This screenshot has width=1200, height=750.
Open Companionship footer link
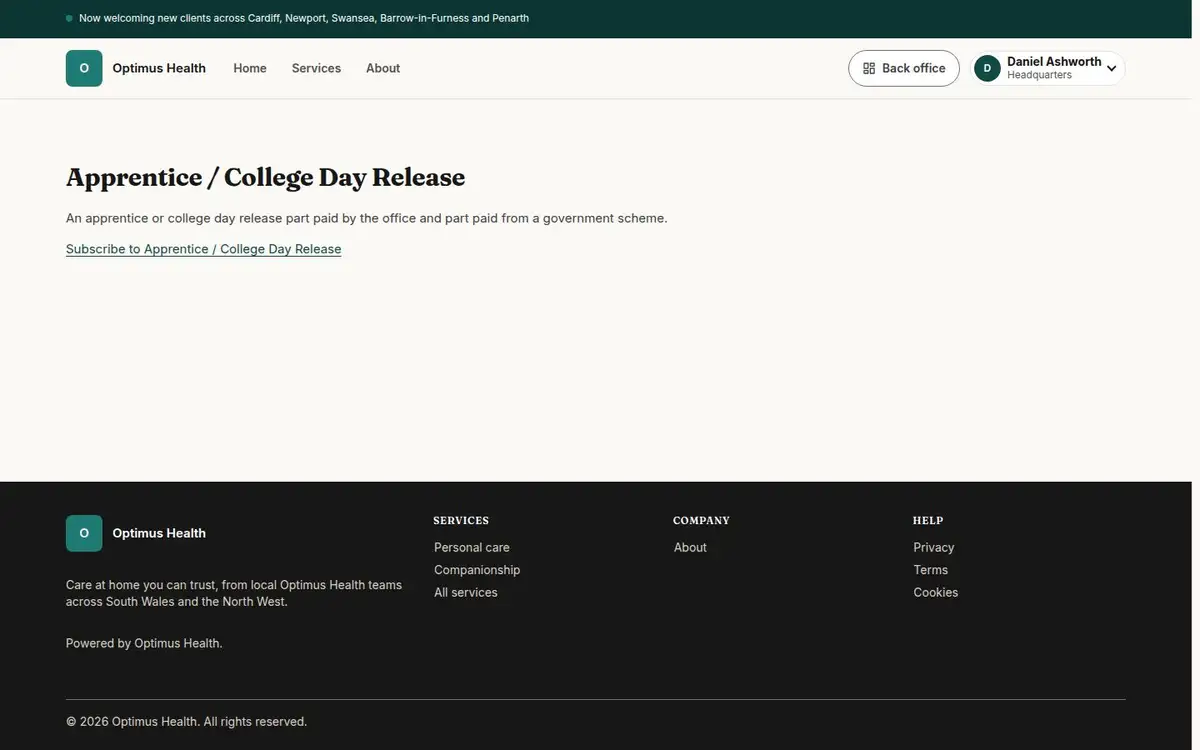(x=477, y=570)
